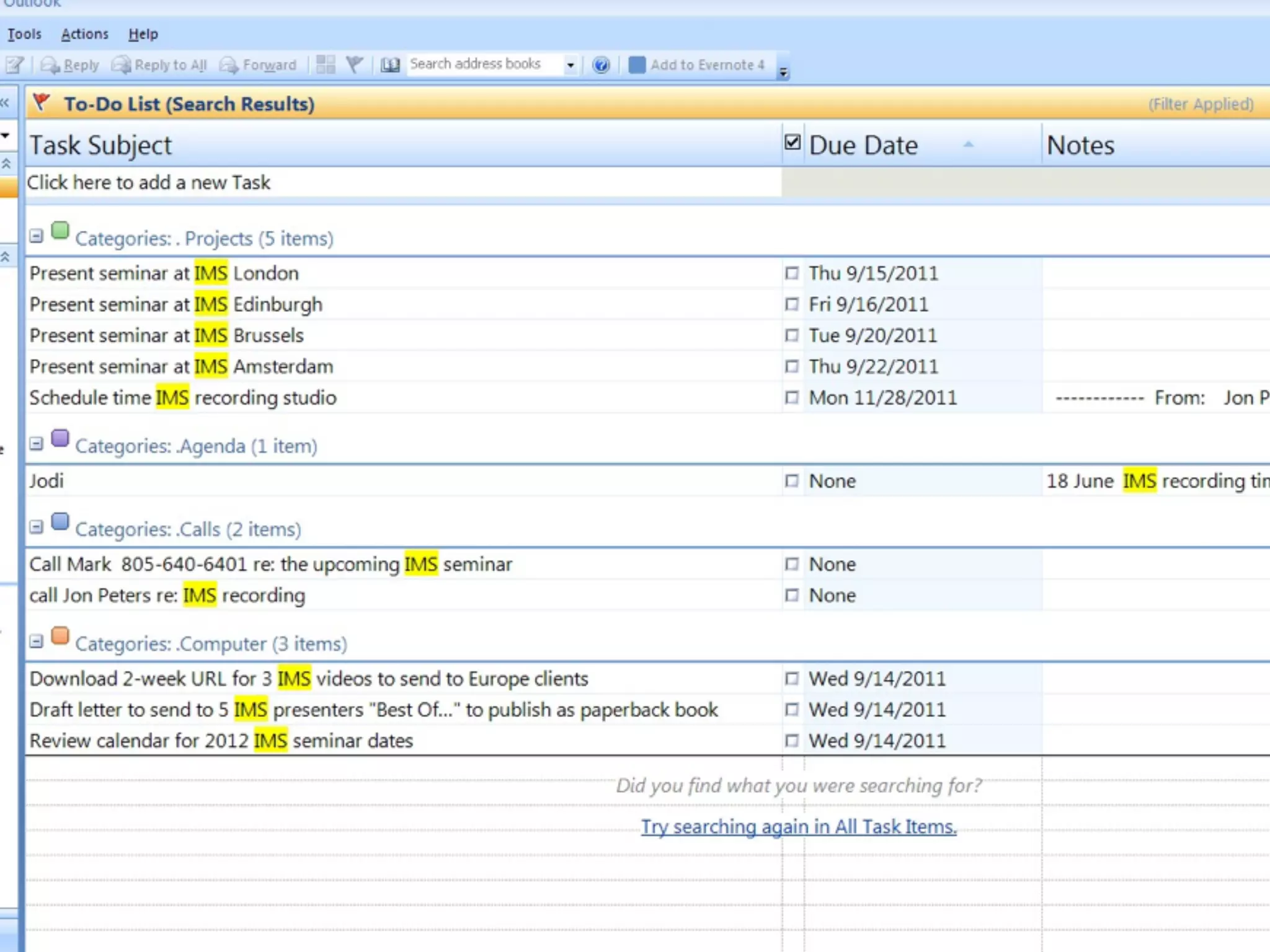
Task: Click the Forward toolbar button
Action: coord(258,65)
